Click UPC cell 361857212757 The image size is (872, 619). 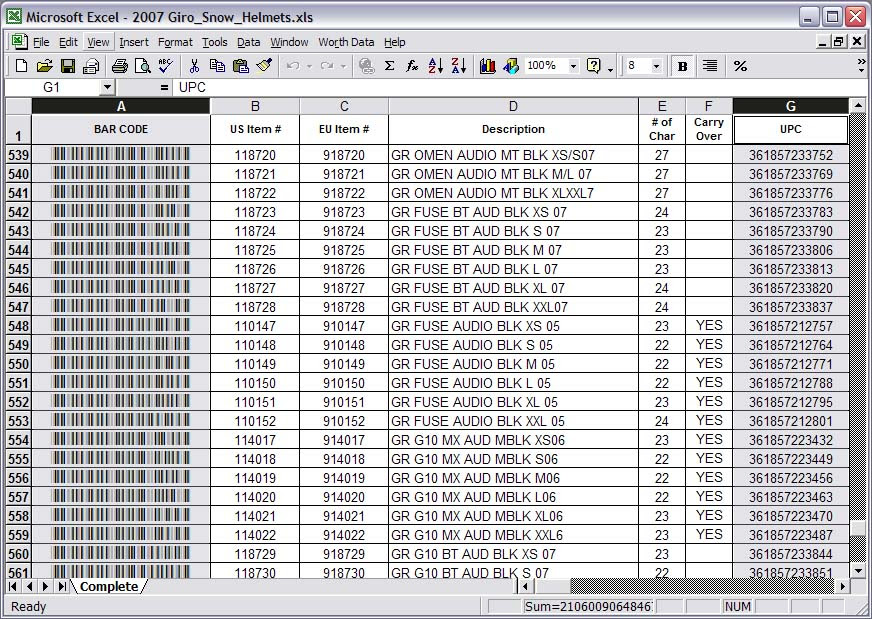[791, 326]
